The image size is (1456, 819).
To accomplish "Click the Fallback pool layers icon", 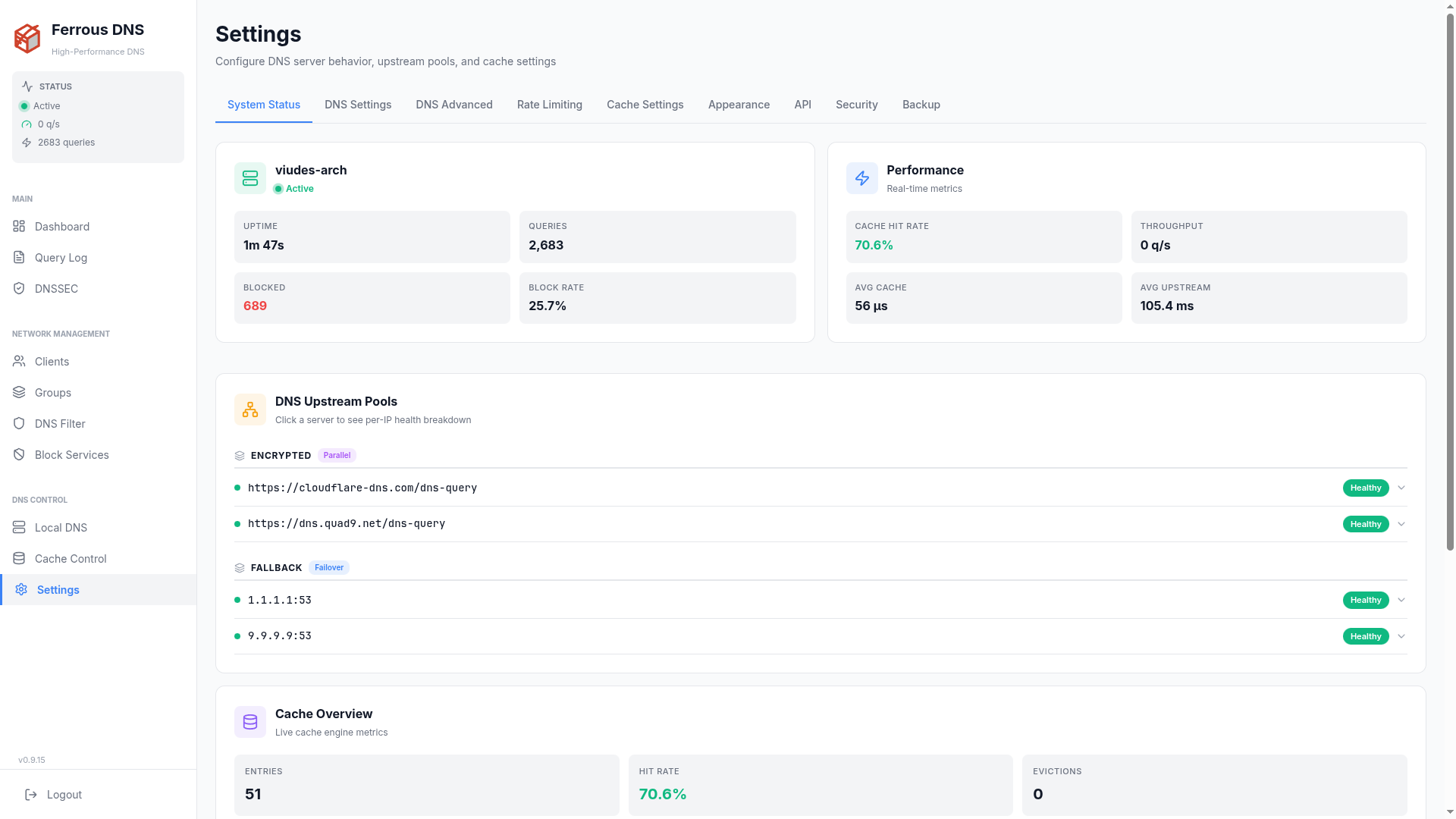I will coord(240,568).
